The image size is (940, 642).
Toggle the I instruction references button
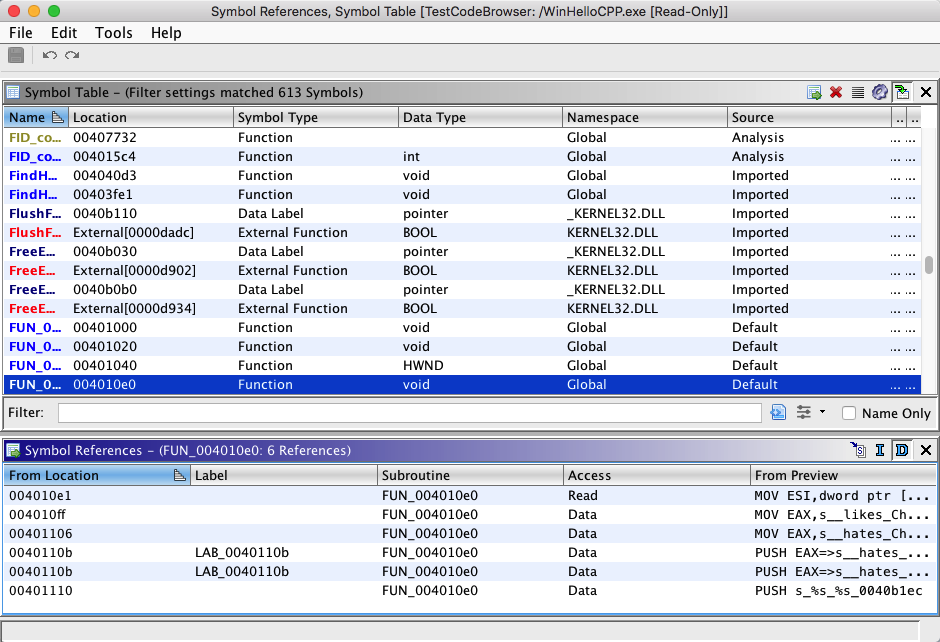click(880, 450)
